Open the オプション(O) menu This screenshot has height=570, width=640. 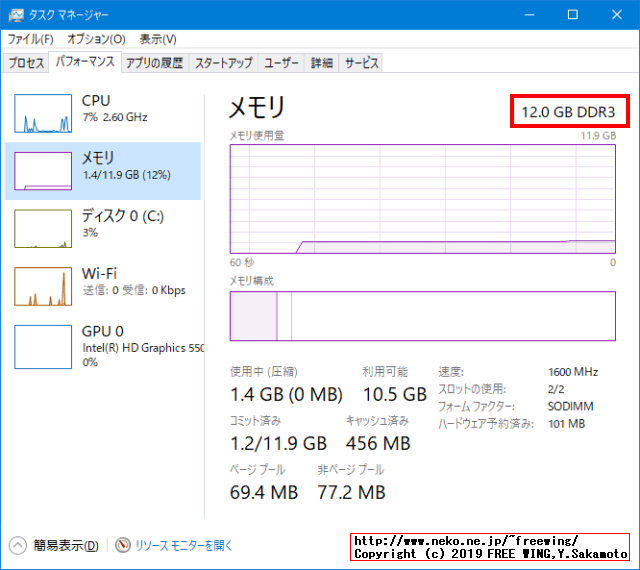96,39
